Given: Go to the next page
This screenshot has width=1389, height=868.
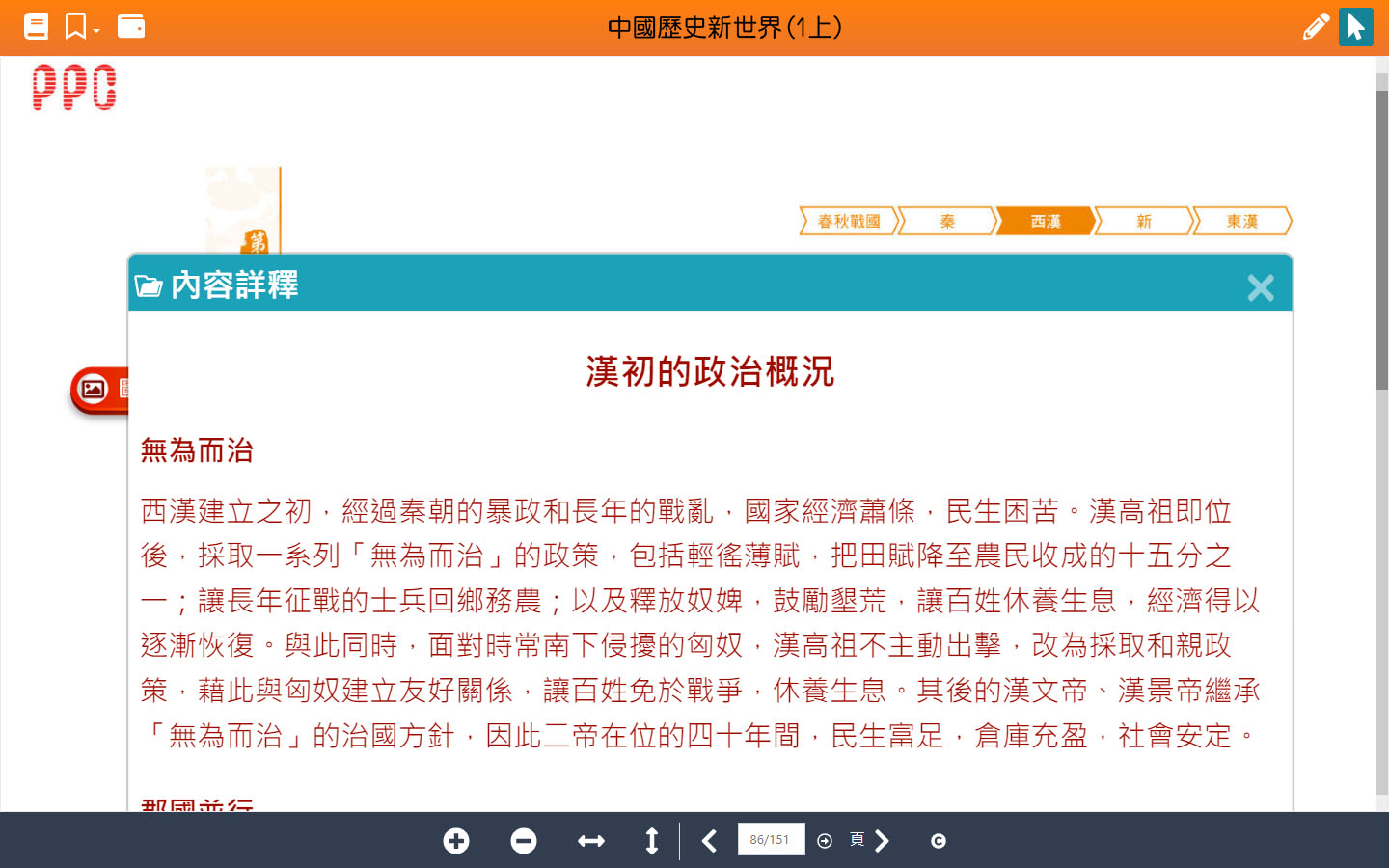Looking at the screenshot, I should point(882,841).
